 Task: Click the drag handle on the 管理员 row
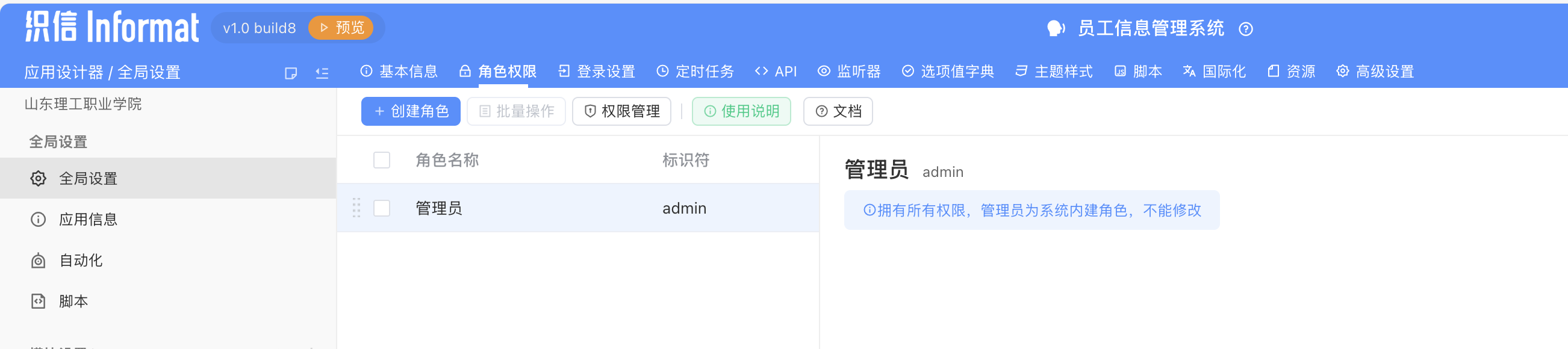pyautogui.click(x=356, y=208)
